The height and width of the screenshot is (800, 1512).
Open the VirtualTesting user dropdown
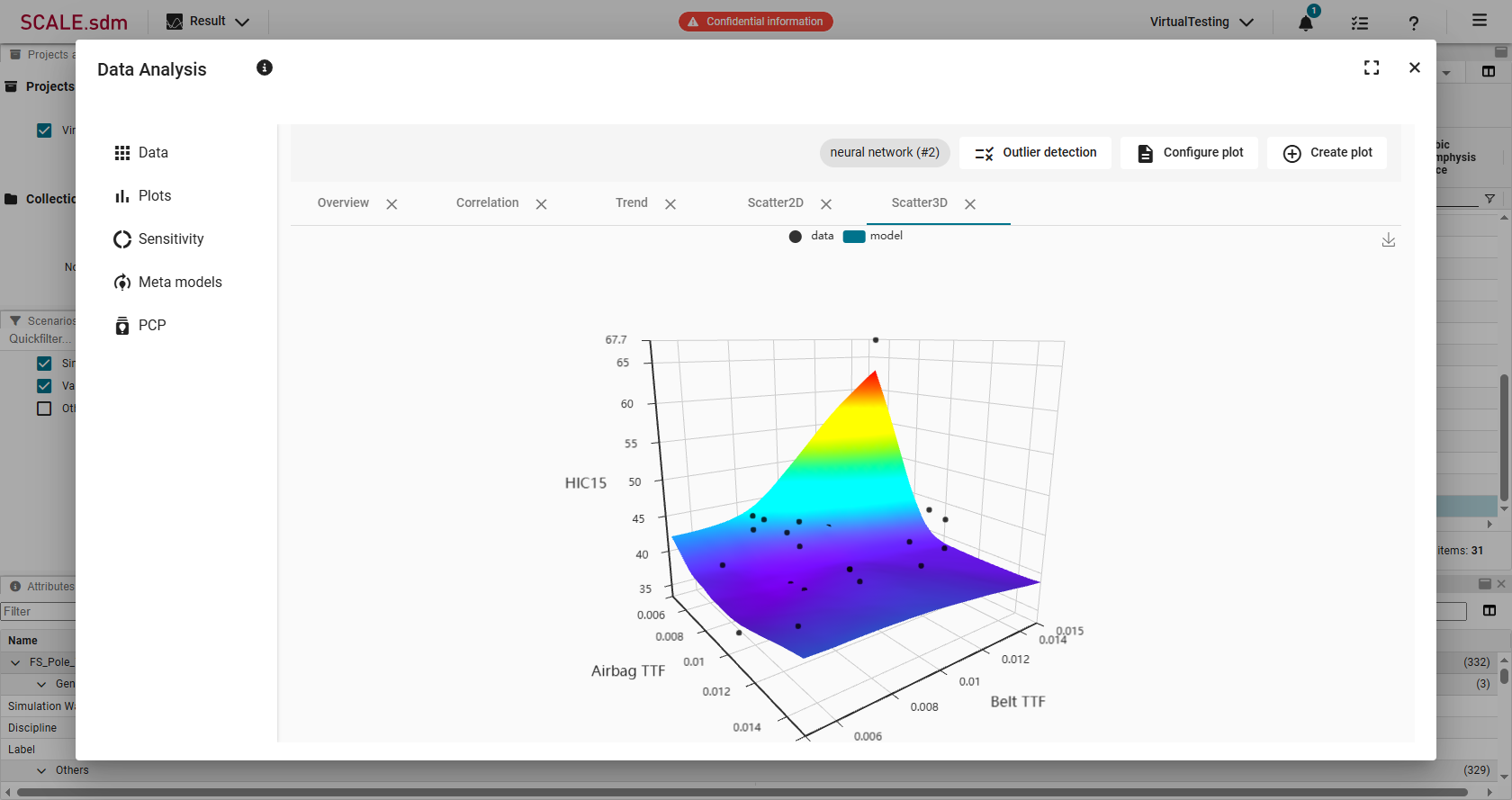(x=1201, y=22)
